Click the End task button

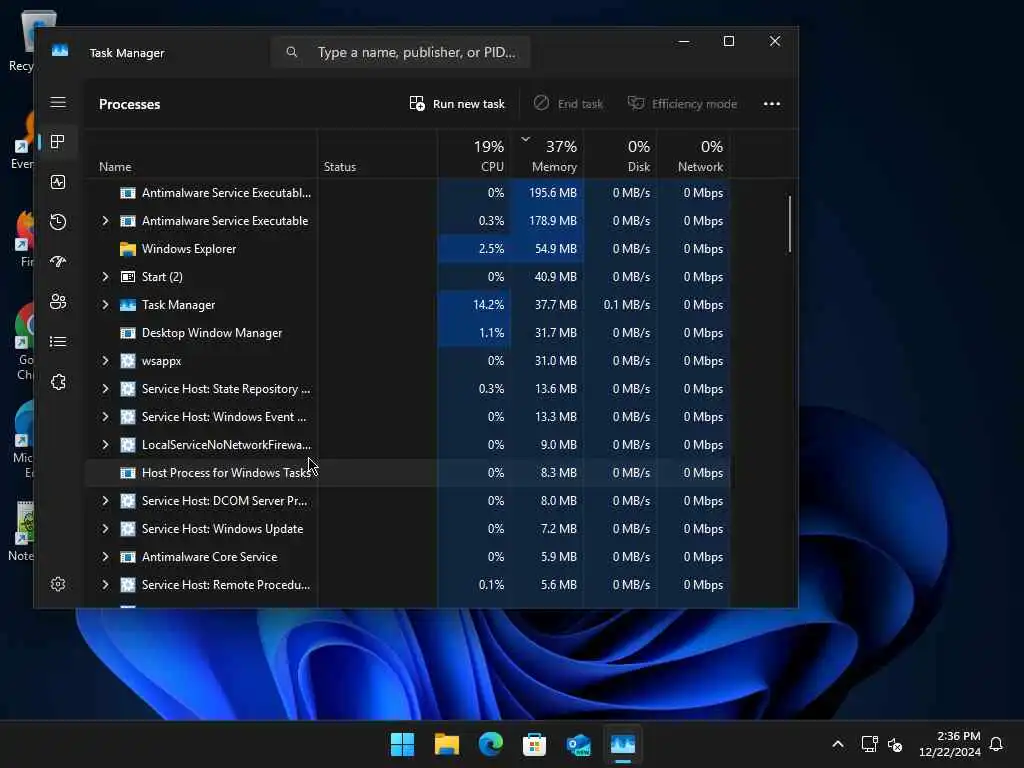point(568,104)
